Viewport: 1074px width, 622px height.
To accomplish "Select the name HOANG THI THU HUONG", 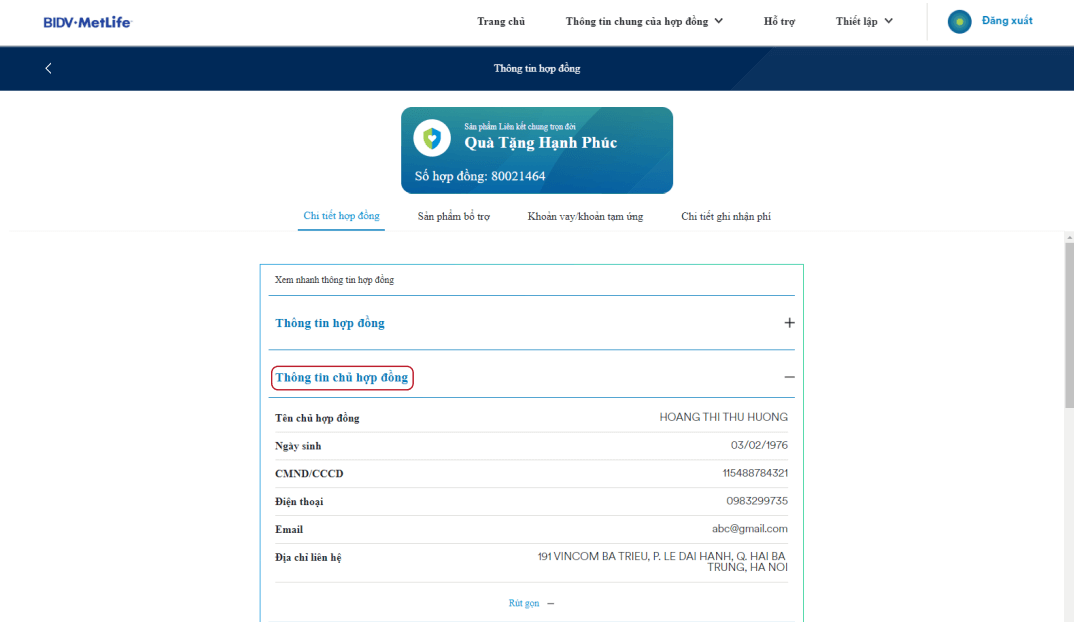I will 723,417.
